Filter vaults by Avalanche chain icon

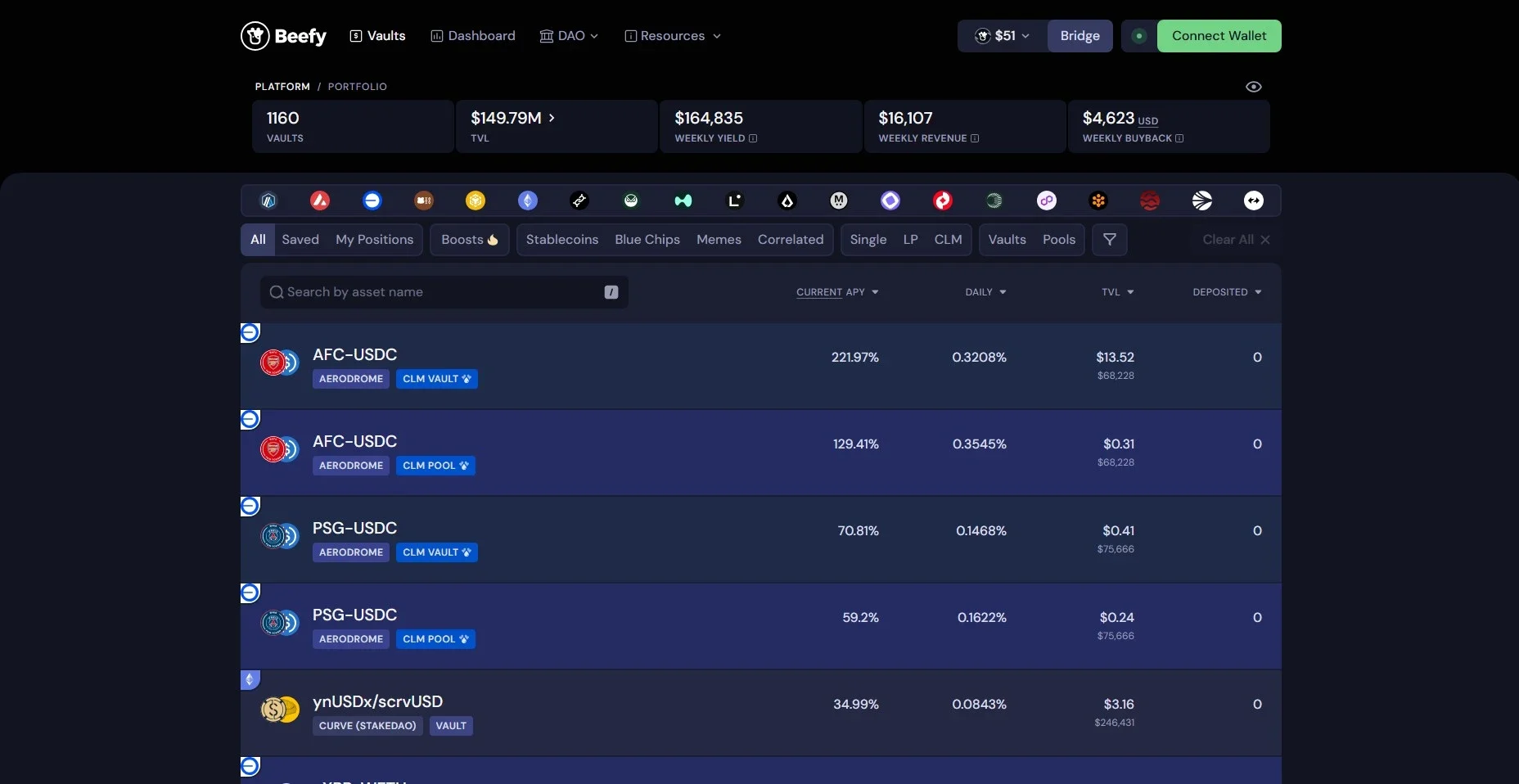point(320,201)
